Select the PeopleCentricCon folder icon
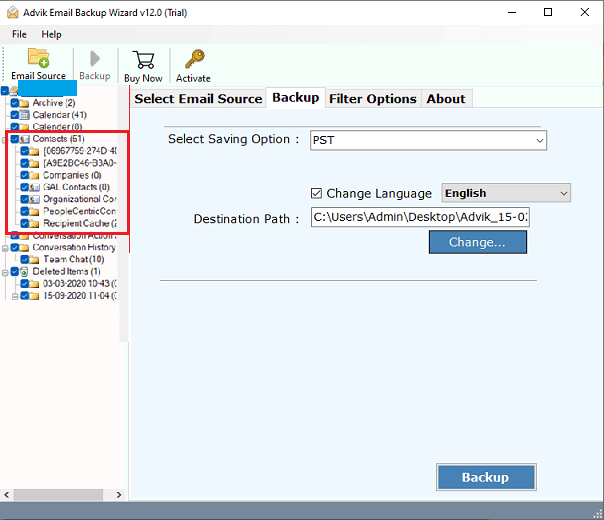Screen dimensions: 604x520 pos(34,211)
